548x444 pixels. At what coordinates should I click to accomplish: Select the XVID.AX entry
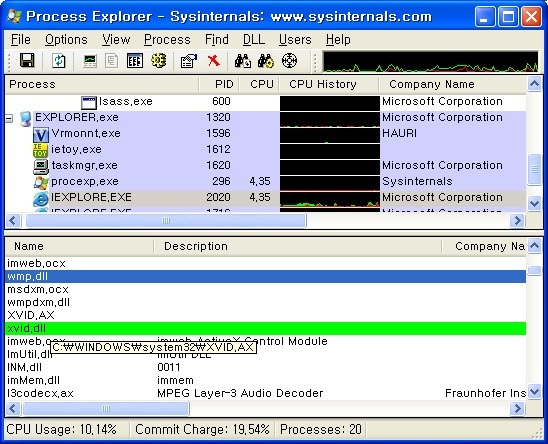pyautogui.click(x=31, y=315)
